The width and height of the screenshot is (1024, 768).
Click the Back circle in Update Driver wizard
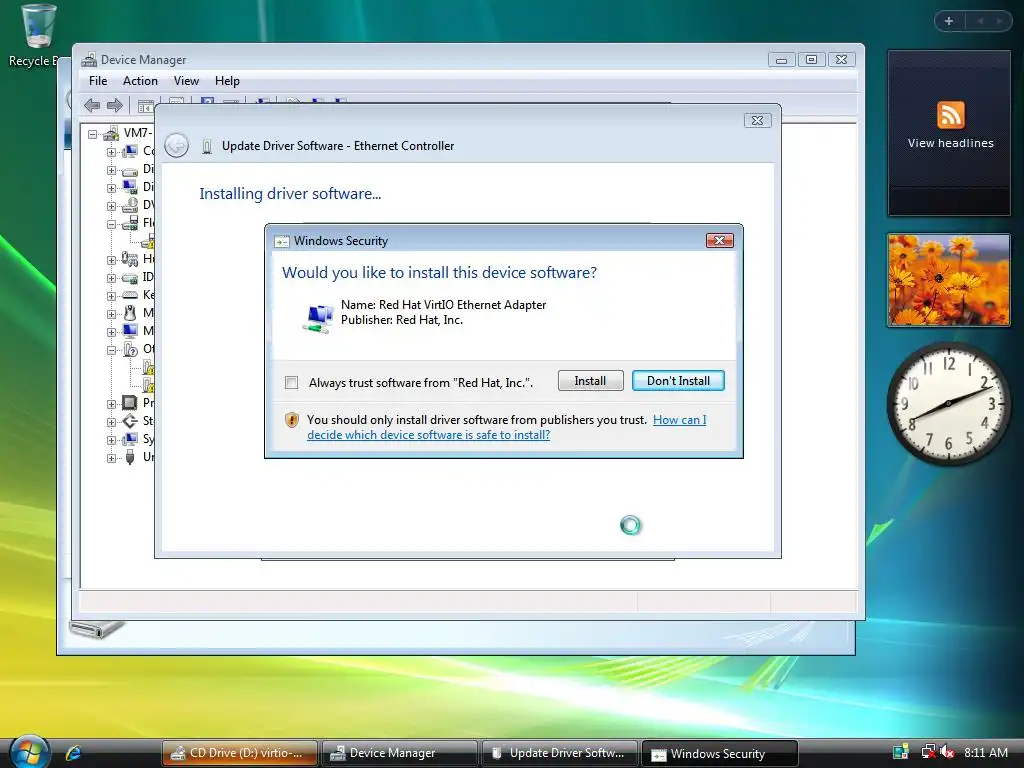pyautogui.click(x=176, y=146)
